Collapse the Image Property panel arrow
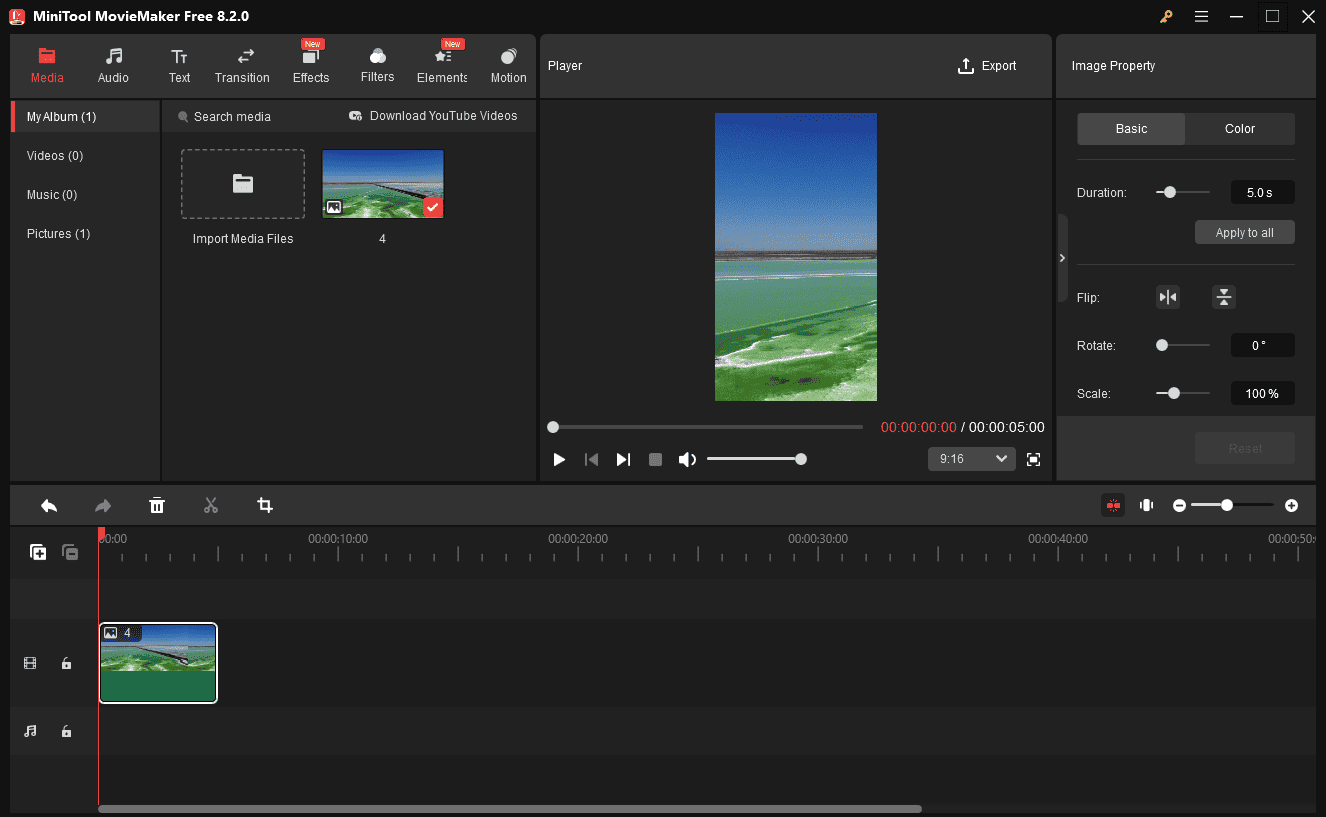The width and height of the screenshot is (1326, 817). [x=1062, y=258]
